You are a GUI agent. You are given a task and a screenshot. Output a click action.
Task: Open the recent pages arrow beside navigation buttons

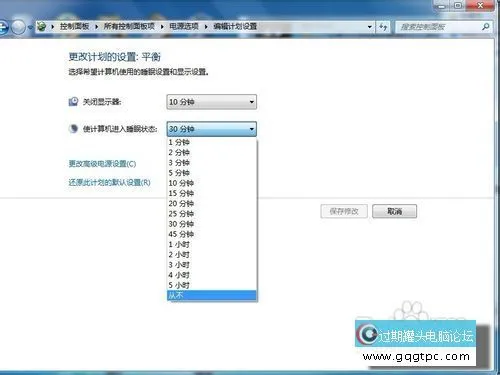30,27
